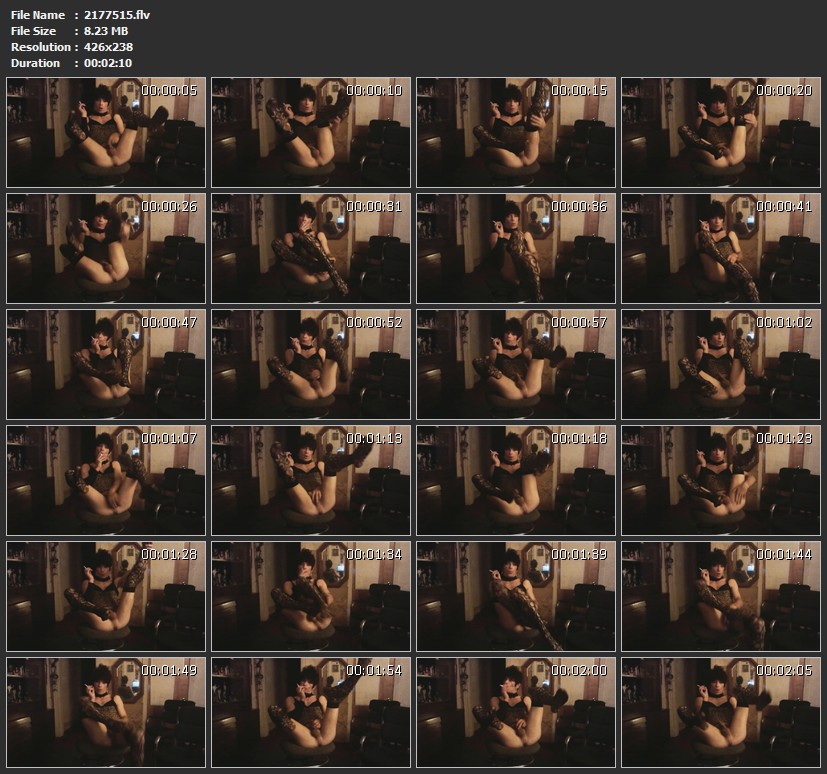
Task: Select the frame at 00:01:02
Action: pyautogui.click(x=720, y=365)
